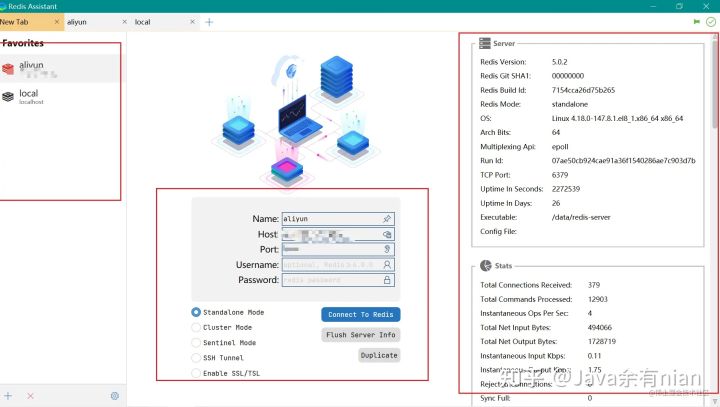Image resolution: width=720 pixels, height=407 pixels.
Task: Open the aliyun favorite connection
Action: point(61,68)
